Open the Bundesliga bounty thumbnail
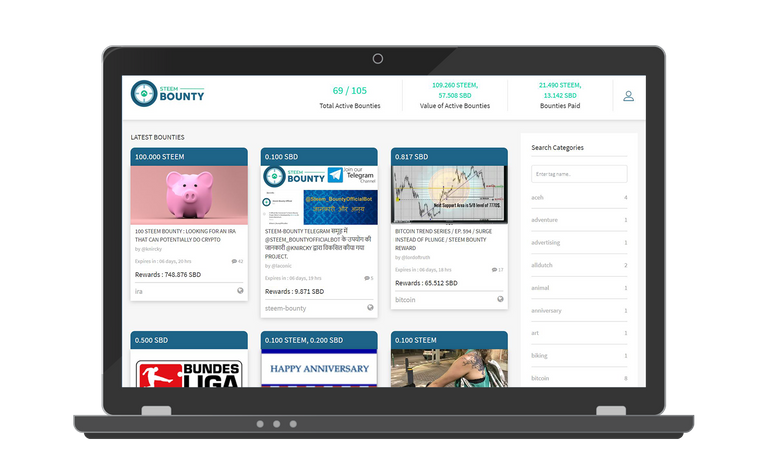This screenshot has height=463, width=768. 189,368
